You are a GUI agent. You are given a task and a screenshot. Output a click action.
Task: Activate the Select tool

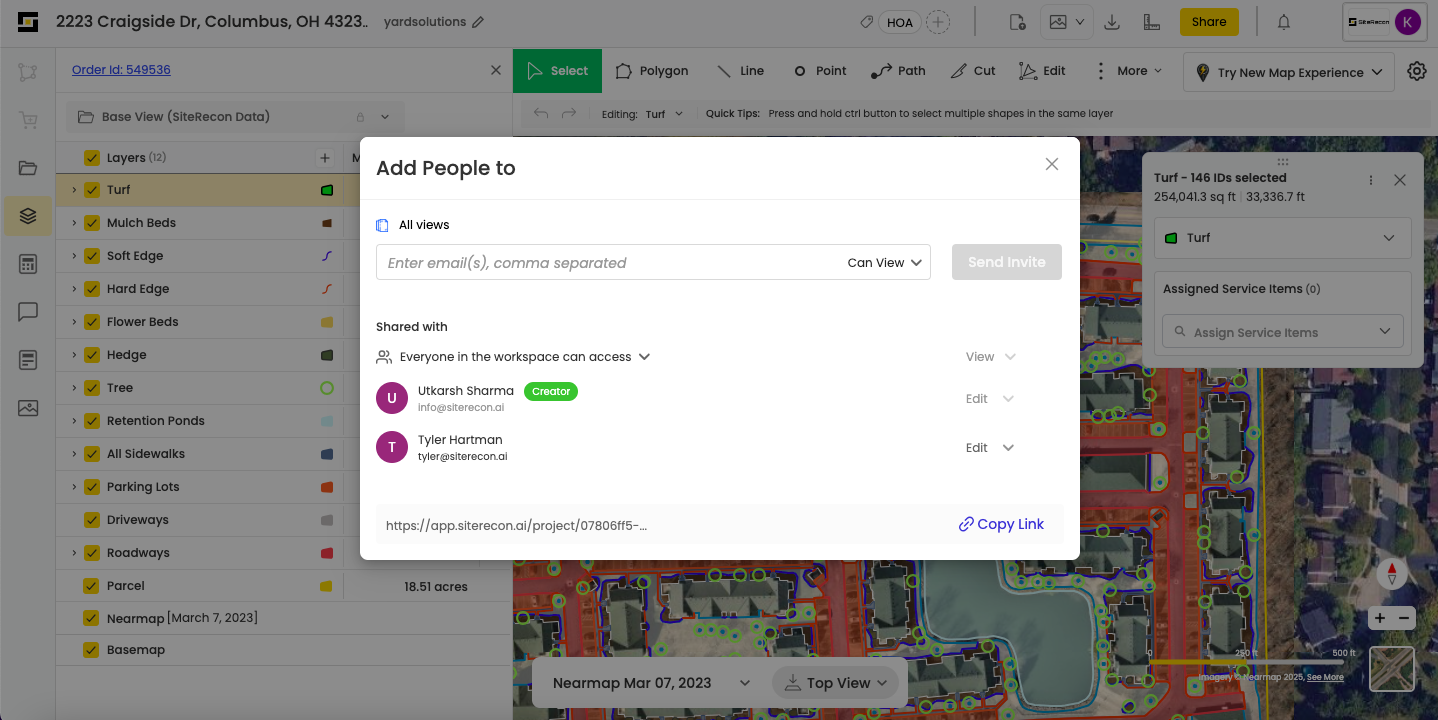558,71
